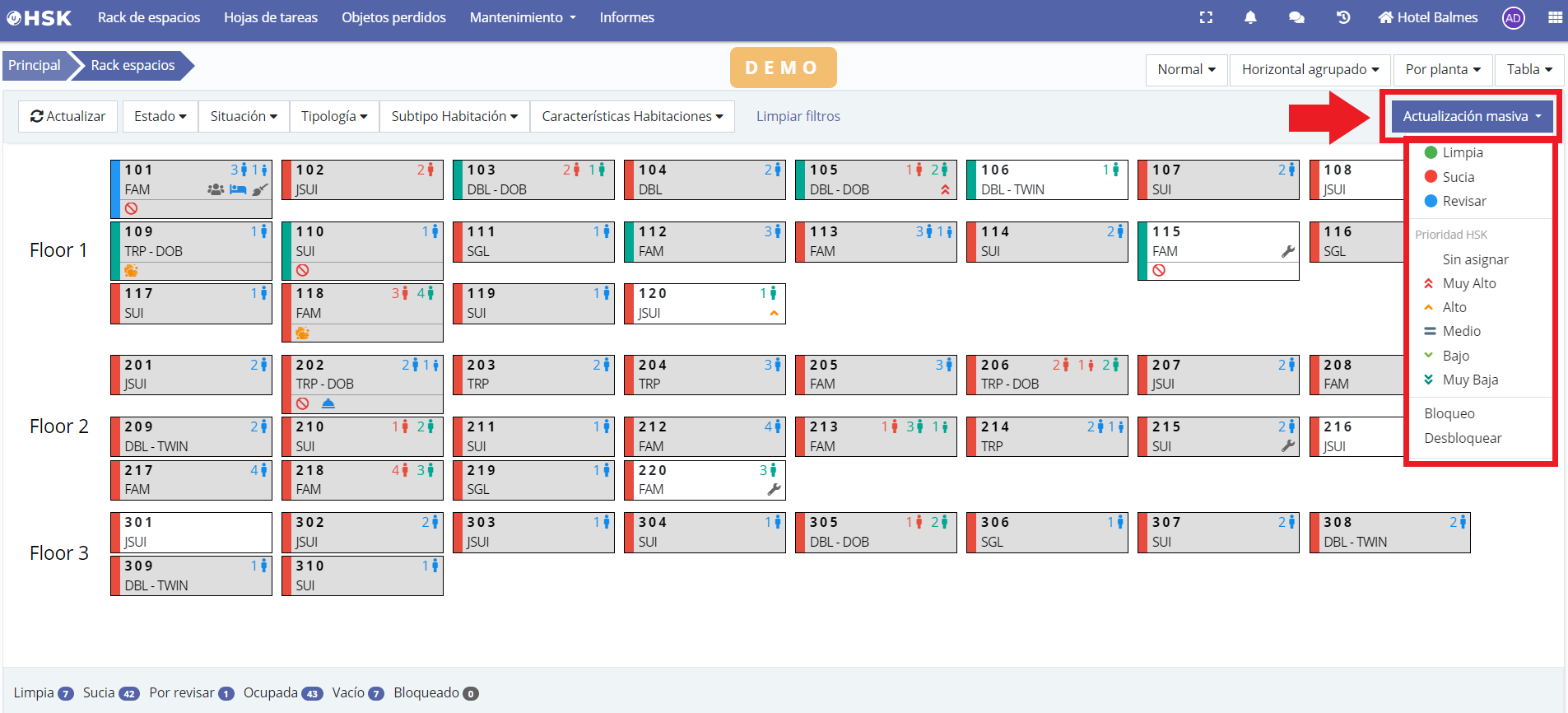Expand the Por planta grouping dropdown
1568x713 pixels.
[1443, 70]
